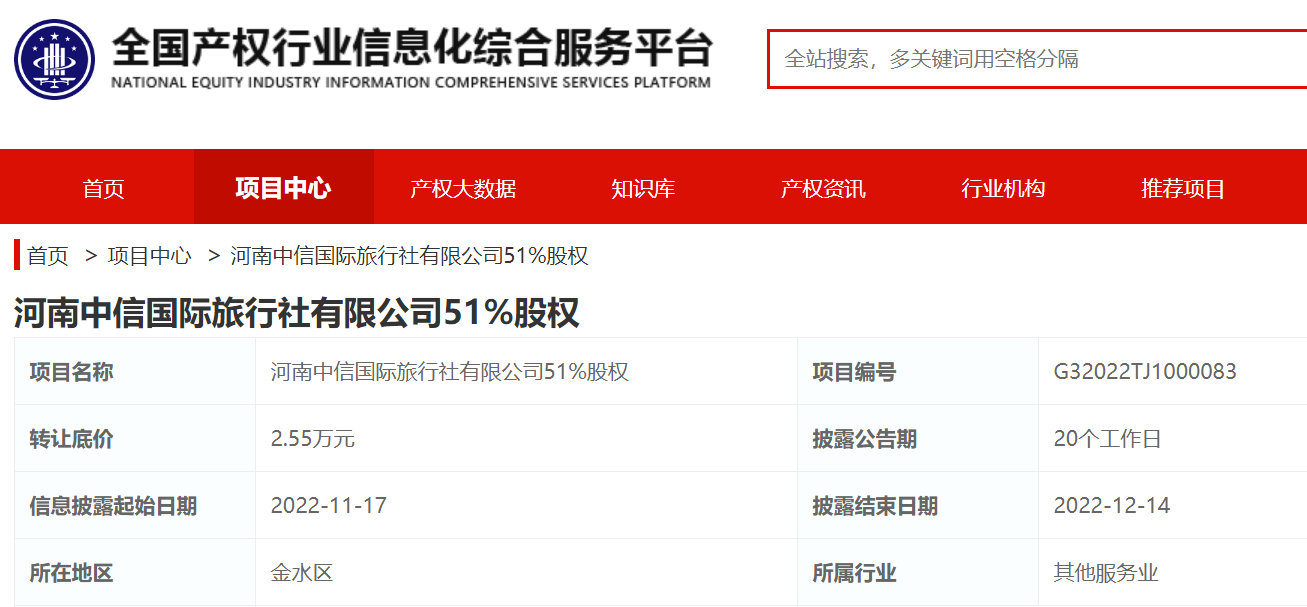The width and height of the screenshot is (1307, 607).
Task: Select the 信息披露起始日期 label cell
Action: tap(135, 505)
